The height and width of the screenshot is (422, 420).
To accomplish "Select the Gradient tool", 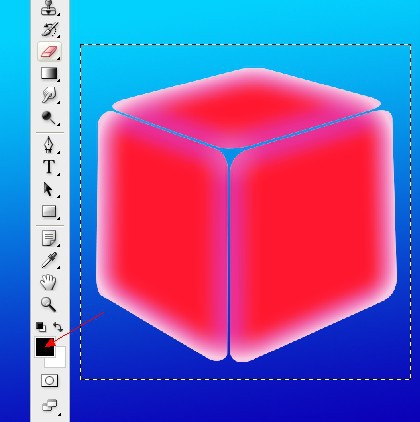I will pos(49,73).
